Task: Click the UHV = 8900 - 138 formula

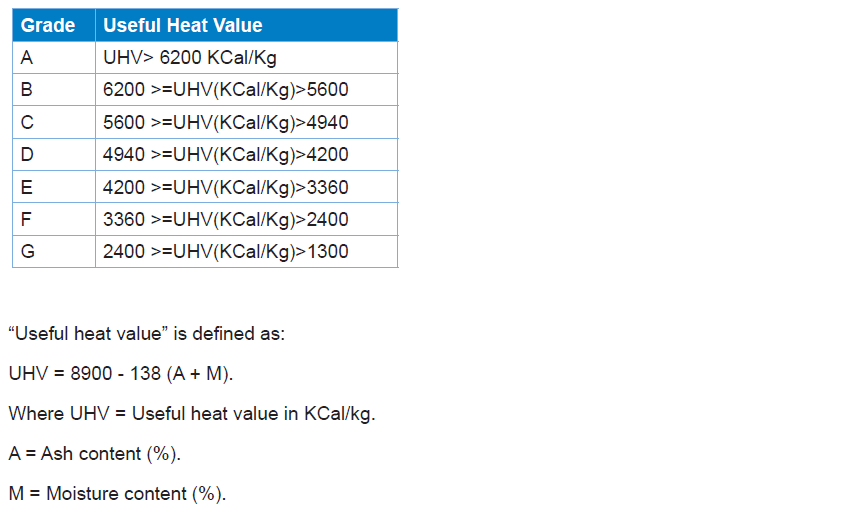Action: point(121,373)
